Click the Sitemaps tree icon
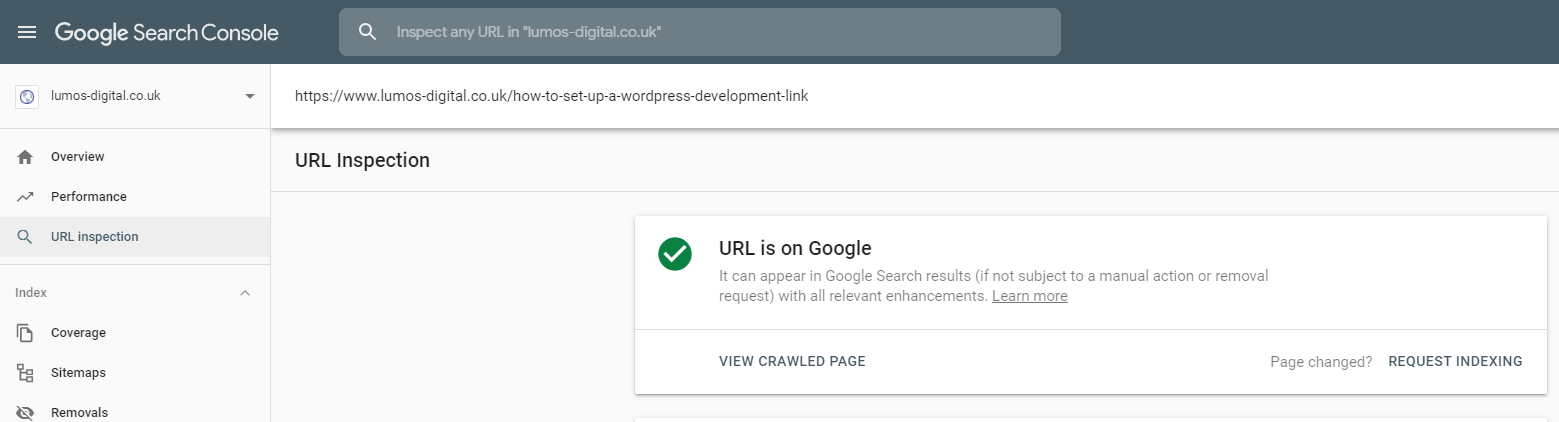The width and height of the screenshot is (1559, 422). point(25,373)
